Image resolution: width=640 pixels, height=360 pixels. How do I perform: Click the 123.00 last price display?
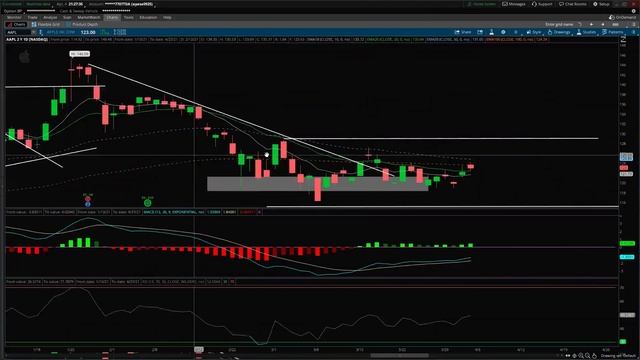click(88, 32)
